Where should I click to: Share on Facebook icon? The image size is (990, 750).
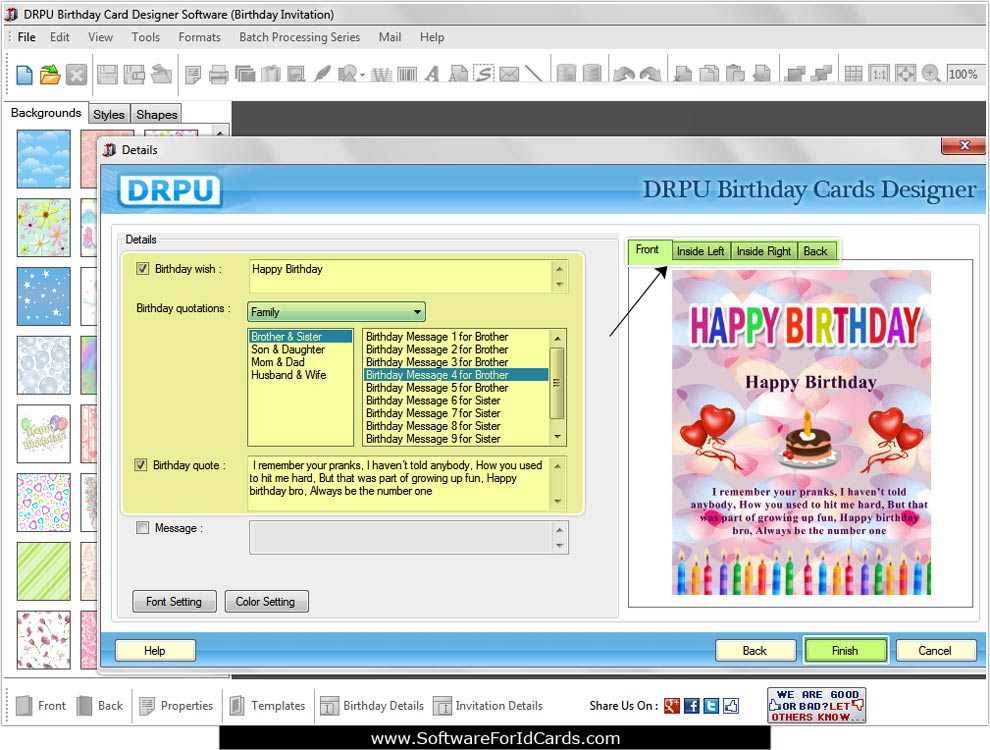(x=691, y=706)
